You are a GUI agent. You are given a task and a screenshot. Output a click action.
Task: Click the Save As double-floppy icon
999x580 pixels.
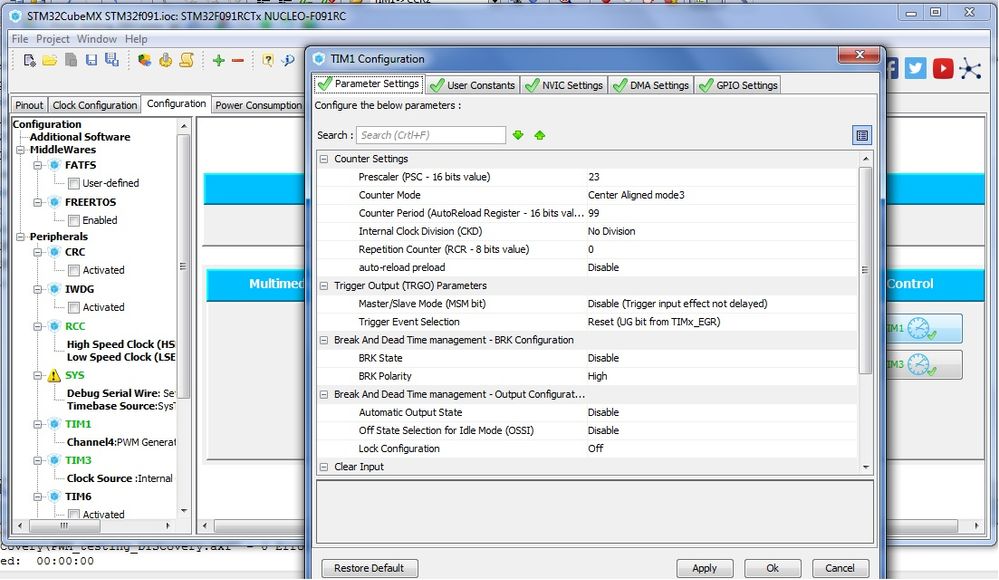point(112,60)
